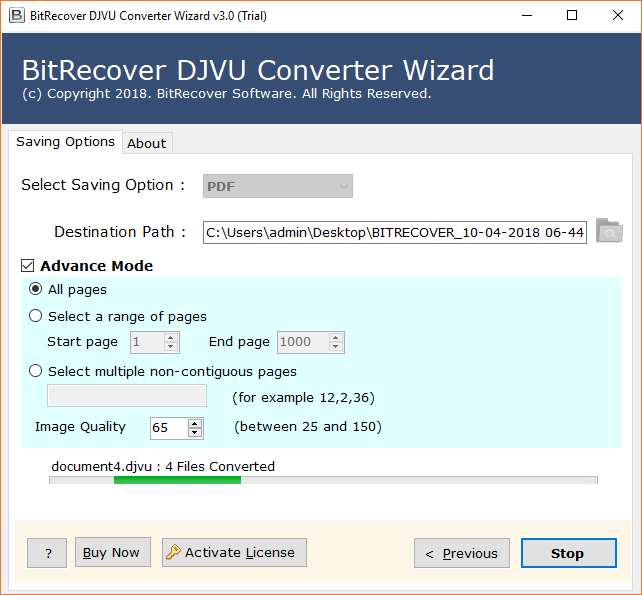Choose Select a range of pages option
Viewport: 642px width, 595px height.
coord(36,316)
